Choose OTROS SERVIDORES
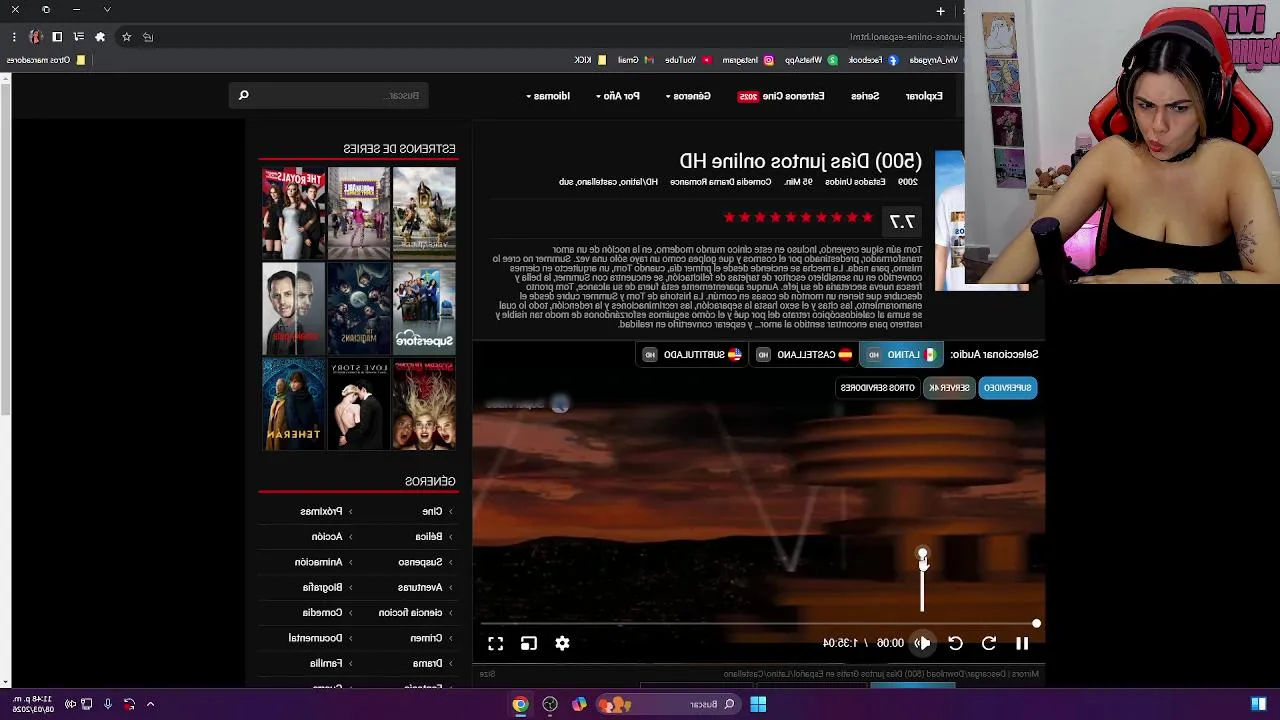The height and width of the screenshot is (720, 1280). click(x=877, y=387)
